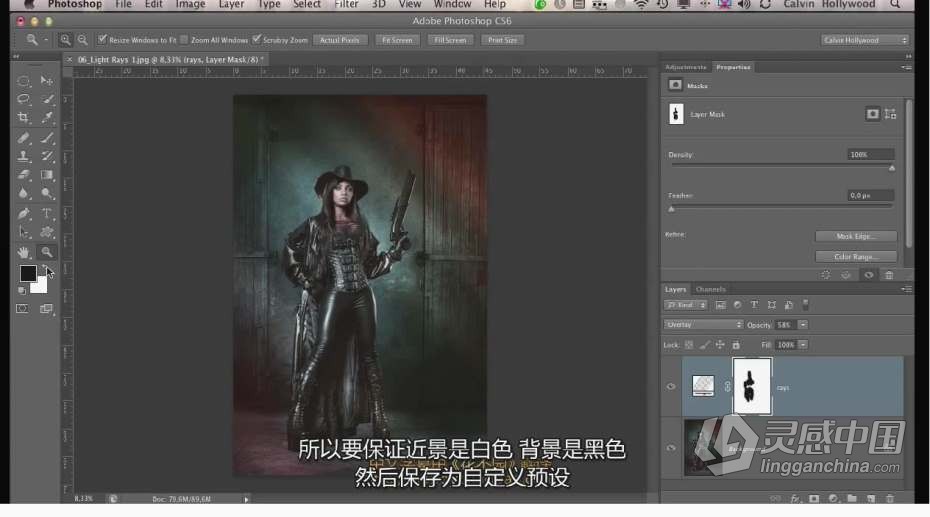
Task: Filter layers by type layers
Action: click(754, 305)
